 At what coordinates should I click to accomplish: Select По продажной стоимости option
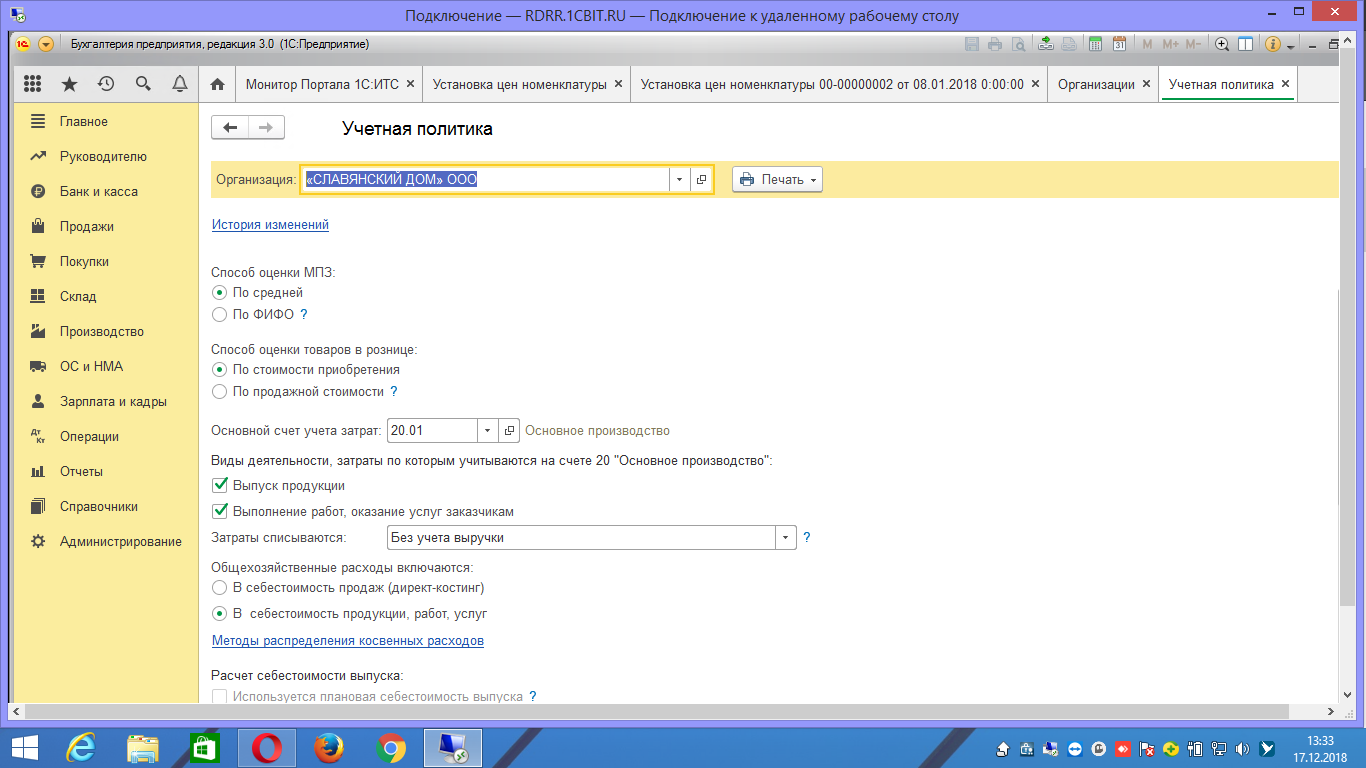[298, 392]
